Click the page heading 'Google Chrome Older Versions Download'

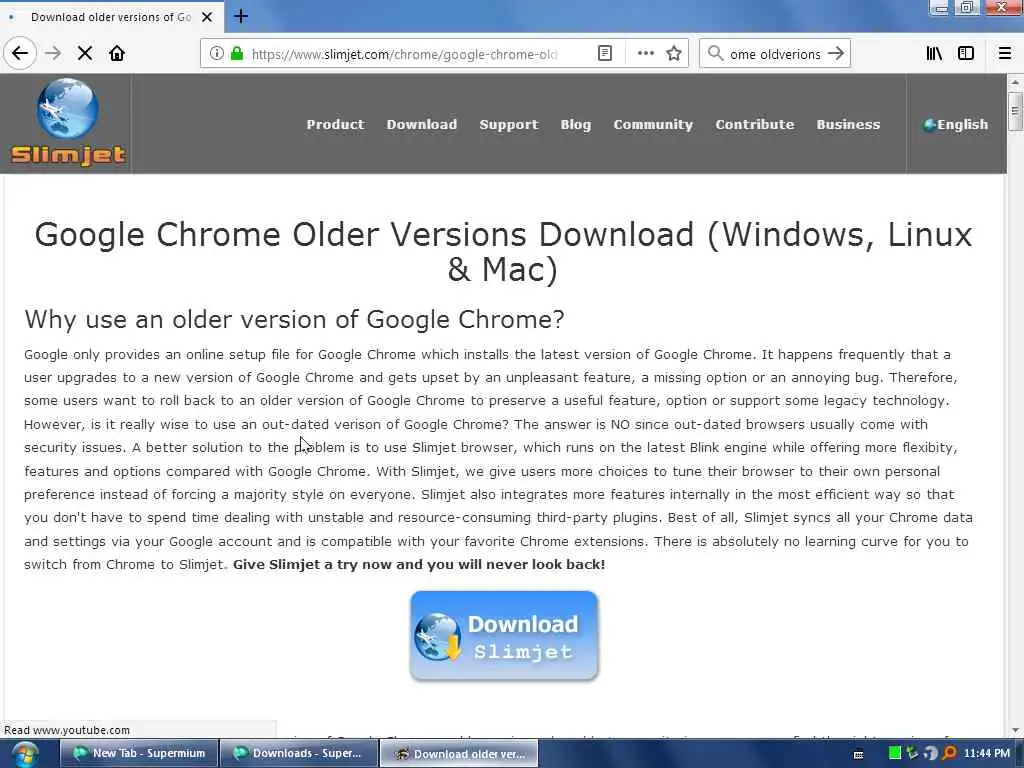504,251
